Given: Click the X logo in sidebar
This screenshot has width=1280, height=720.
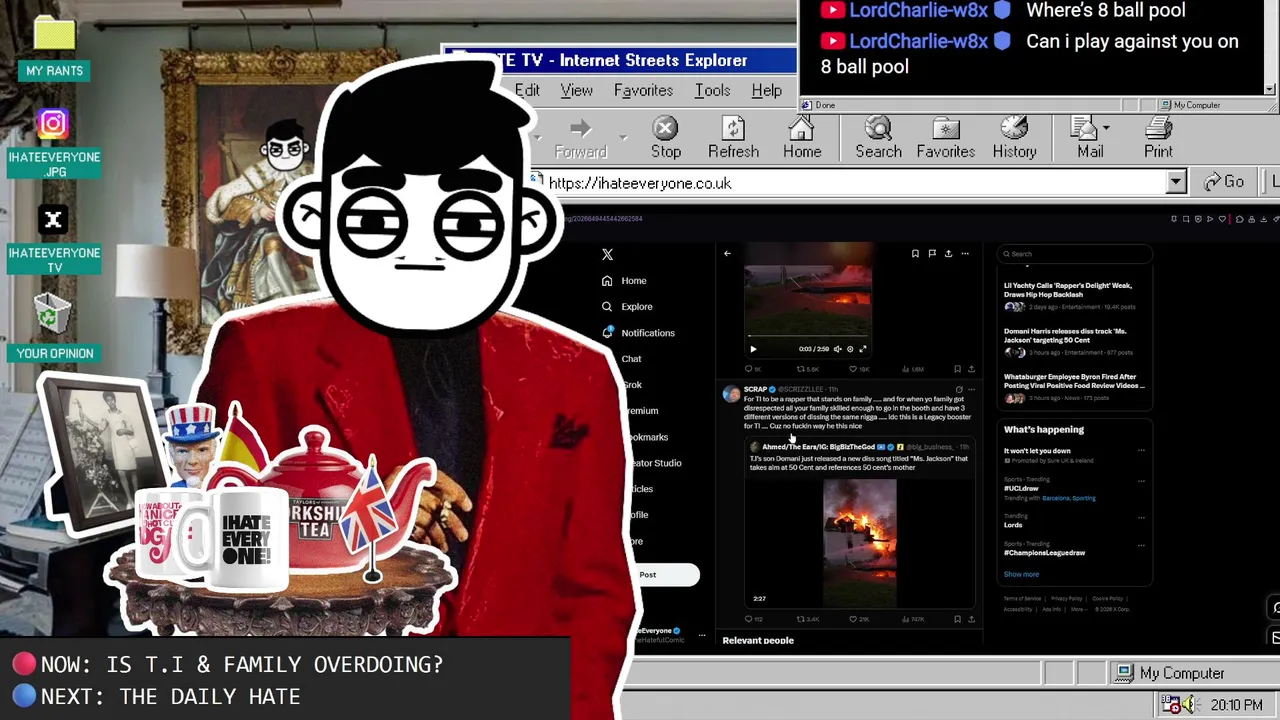Looking at the screenshot, I should (x=607, y=255).
